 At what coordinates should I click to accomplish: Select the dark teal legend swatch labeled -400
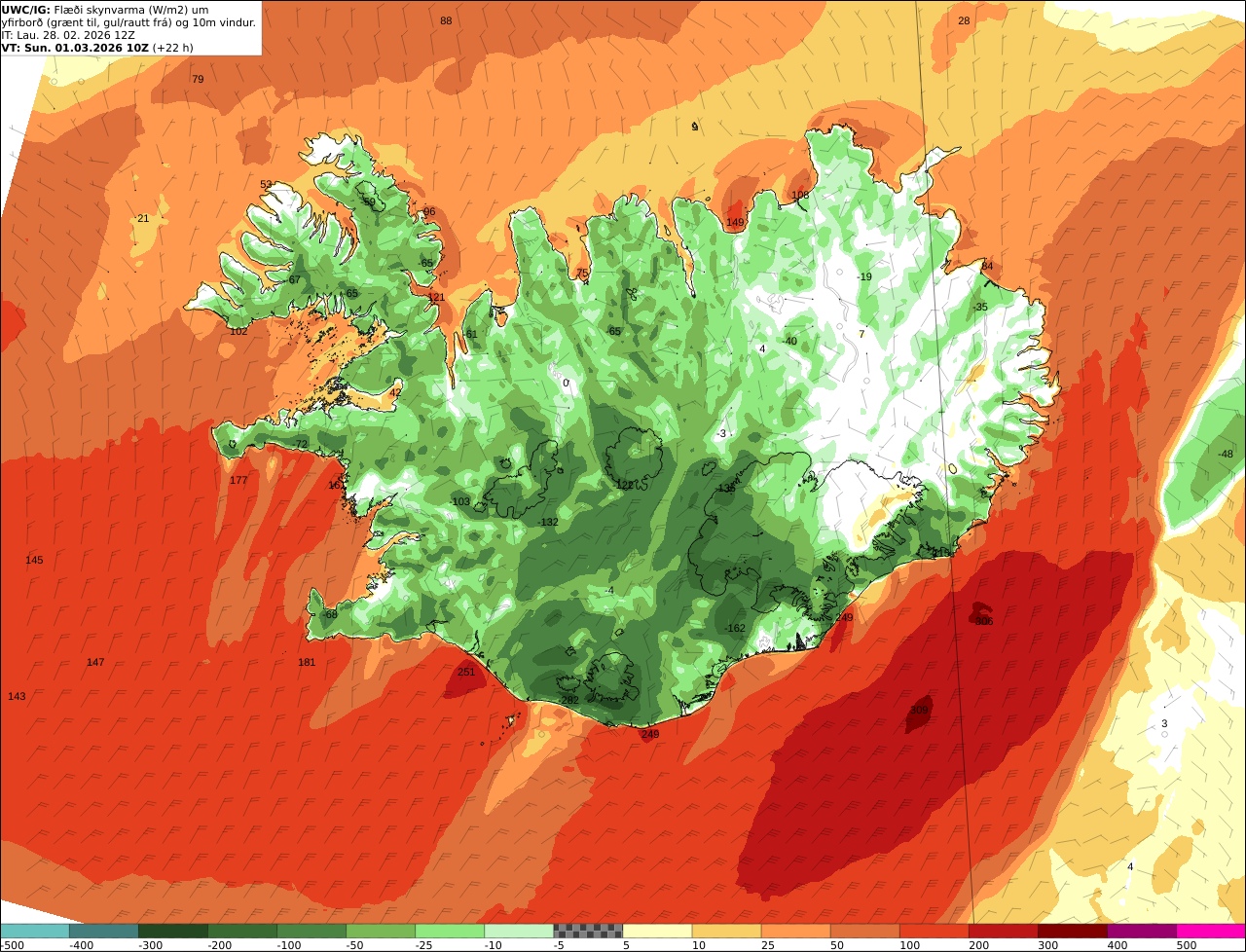click(104, 931)
